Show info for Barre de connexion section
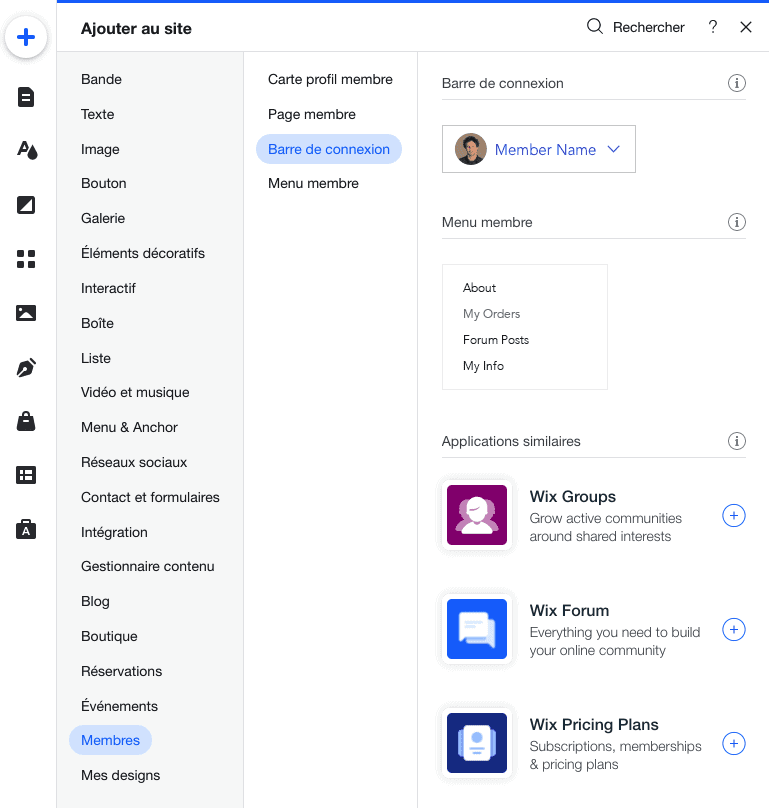The width and height of the screenshot is (769, 808). 737,83
